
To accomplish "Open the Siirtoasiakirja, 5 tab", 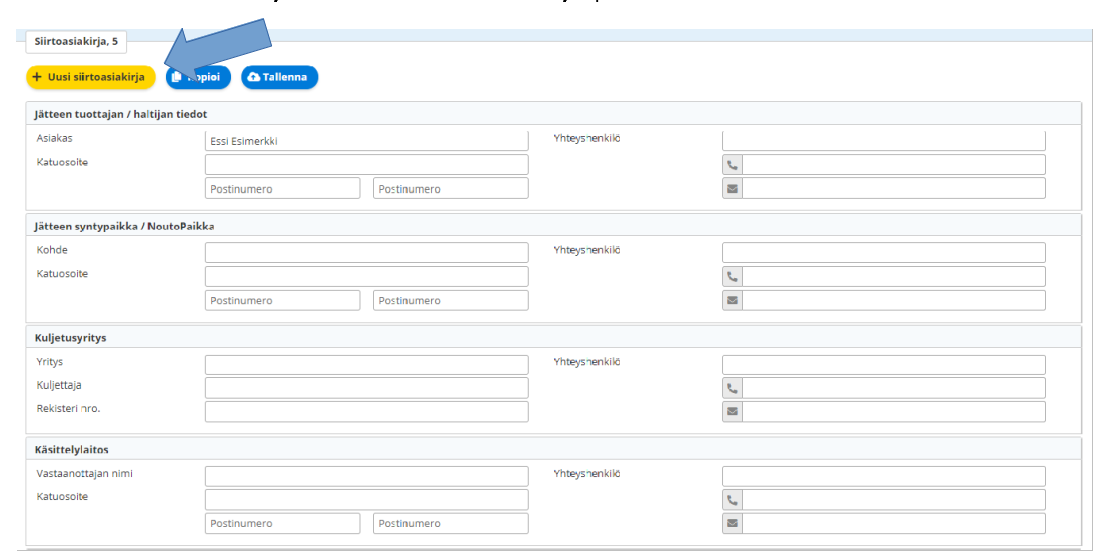I will [x=76, y=41].
